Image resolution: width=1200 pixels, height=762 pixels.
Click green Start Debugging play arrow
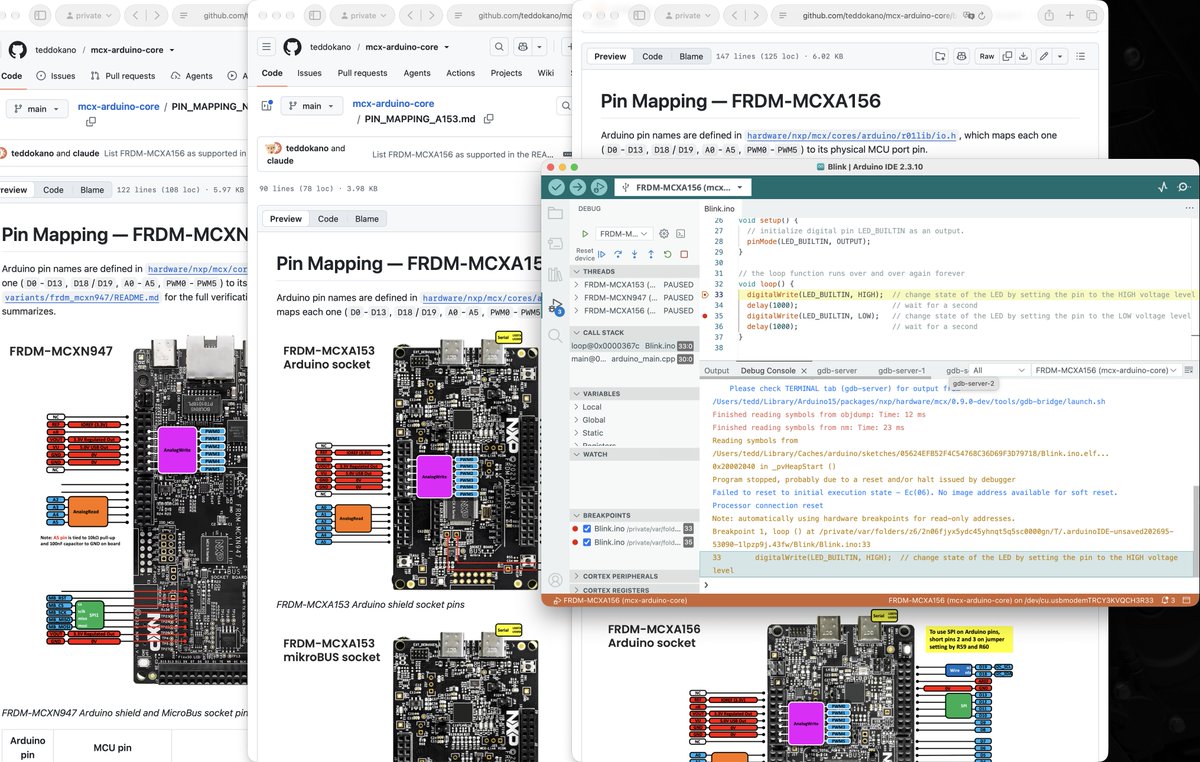(585, 233)
